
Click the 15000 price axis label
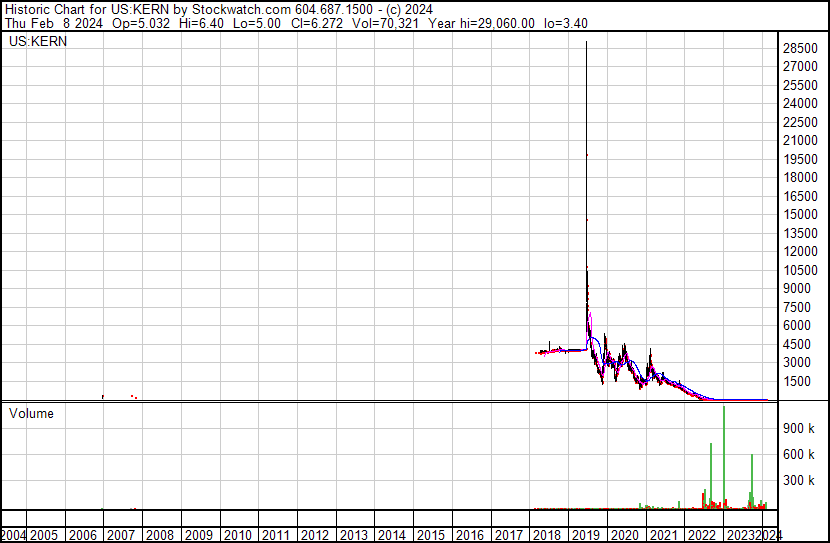tap(800, 215)
